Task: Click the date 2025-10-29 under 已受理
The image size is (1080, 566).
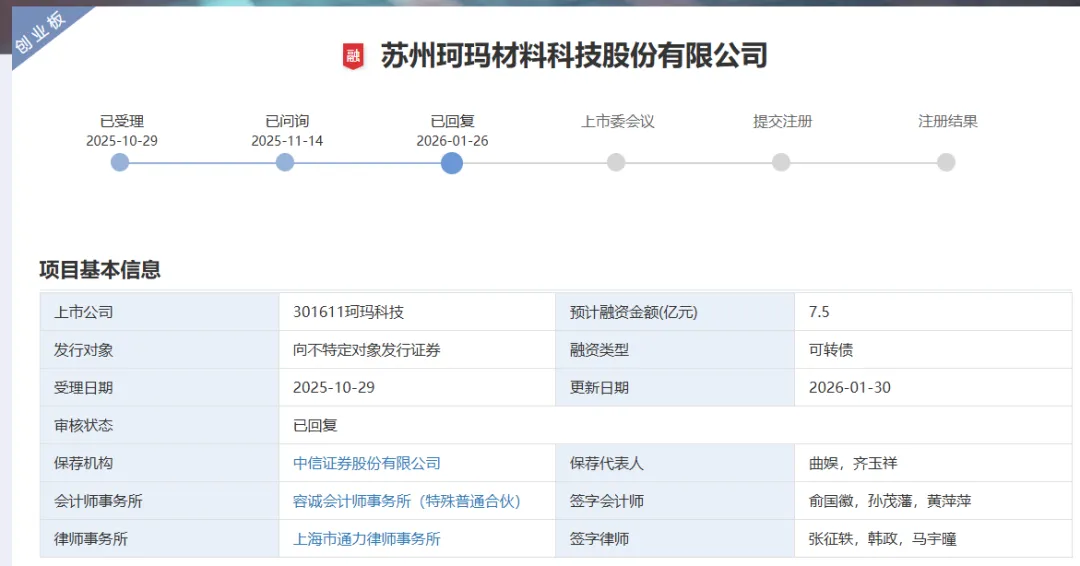Action: (122, 141)
